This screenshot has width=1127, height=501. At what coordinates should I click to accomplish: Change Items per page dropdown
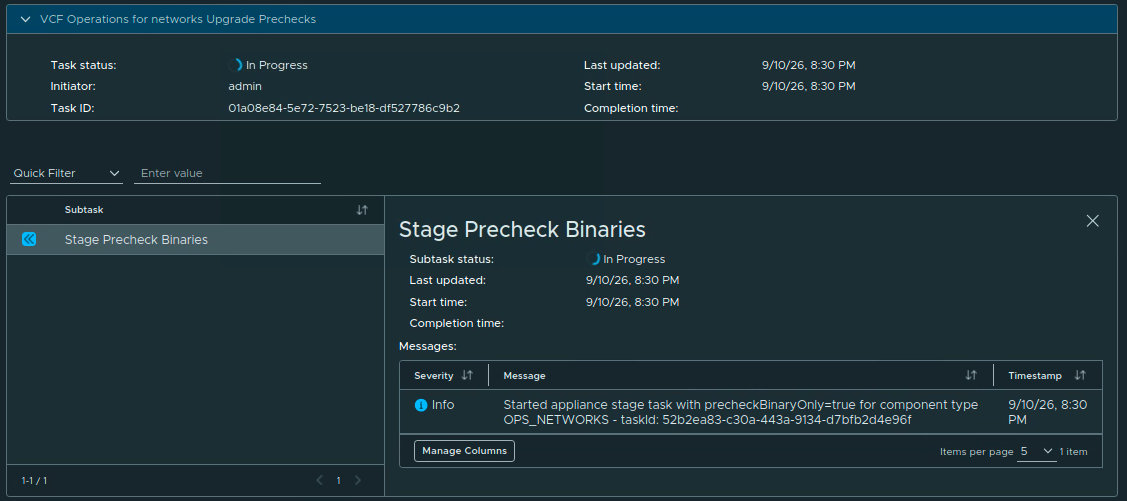(x=1036, y=451)
